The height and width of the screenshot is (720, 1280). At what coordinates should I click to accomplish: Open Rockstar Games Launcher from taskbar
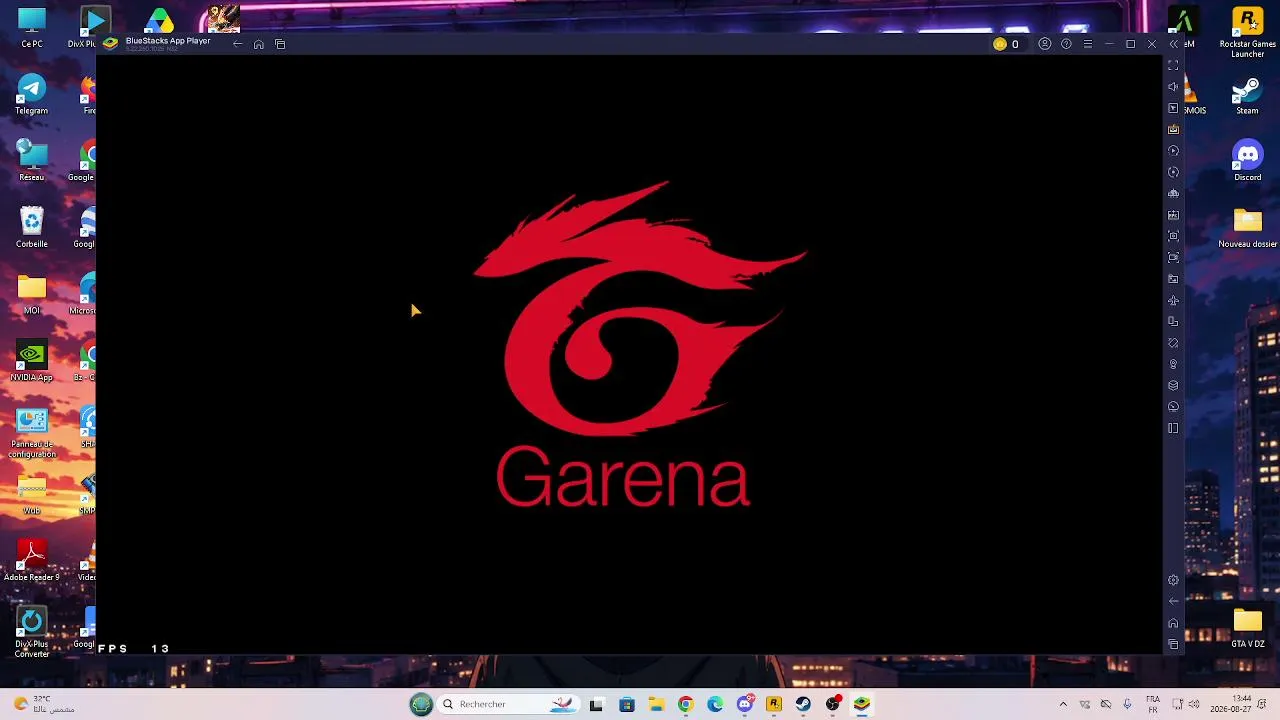[774, 704]
